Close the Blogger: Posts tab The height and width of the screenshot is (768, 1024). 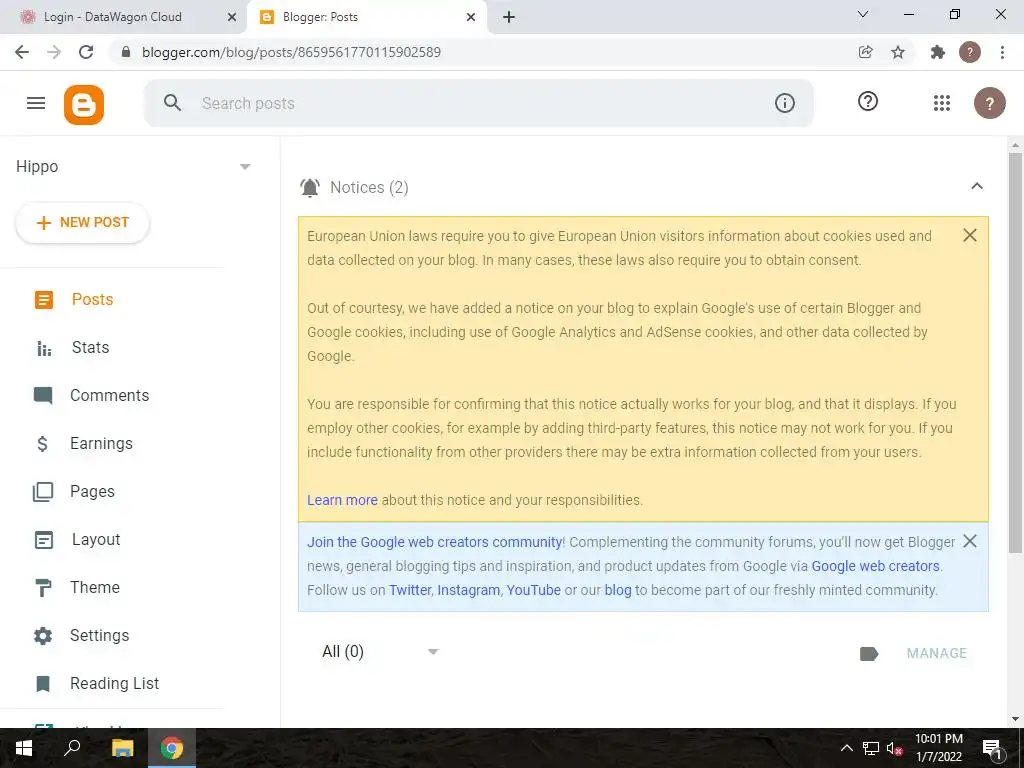(x=471, y=18)
